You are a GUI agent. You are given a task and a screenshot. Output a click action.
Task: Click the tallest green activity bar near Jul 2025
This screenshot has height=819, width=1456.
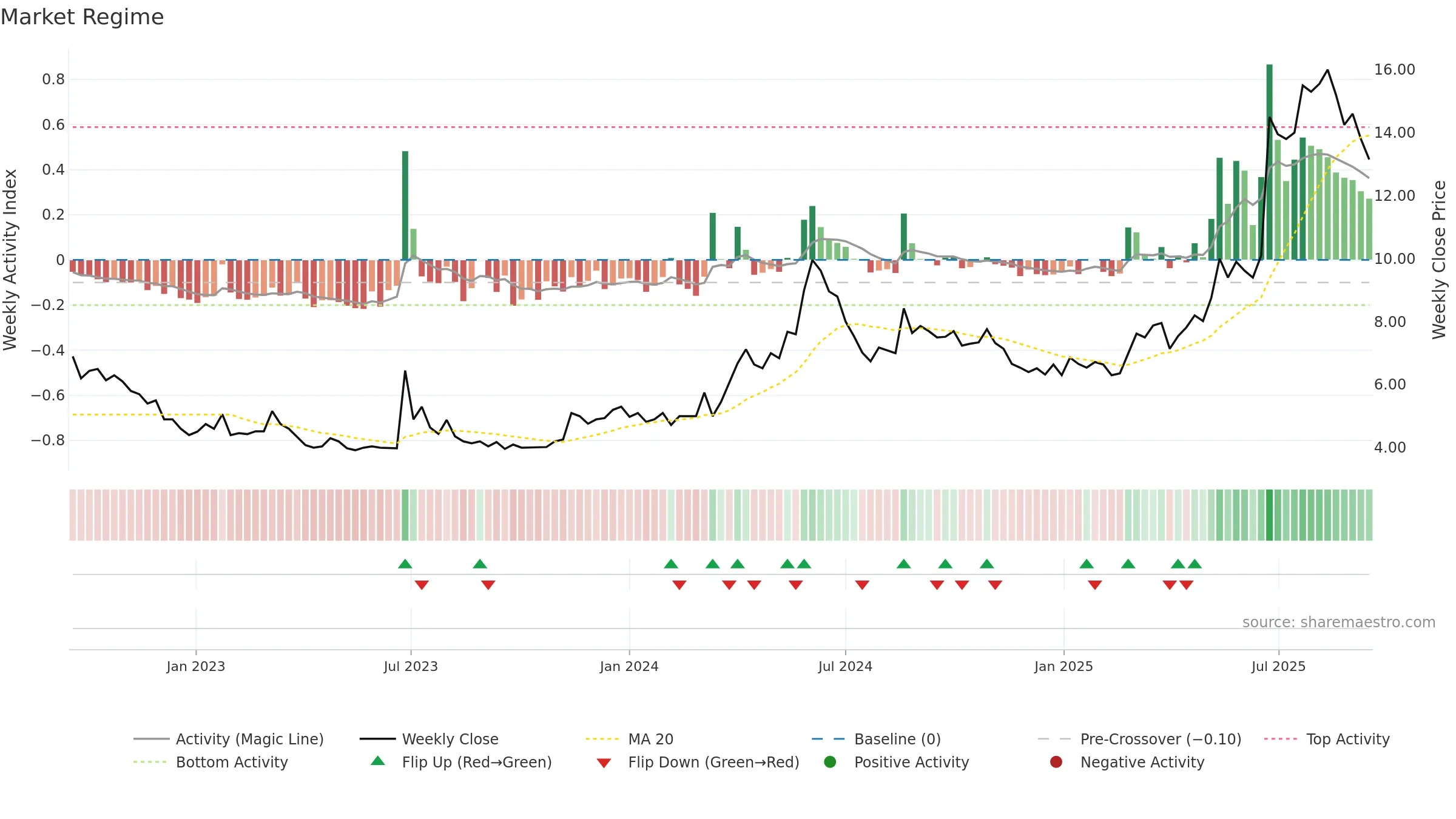click(x=1269, y=162)
